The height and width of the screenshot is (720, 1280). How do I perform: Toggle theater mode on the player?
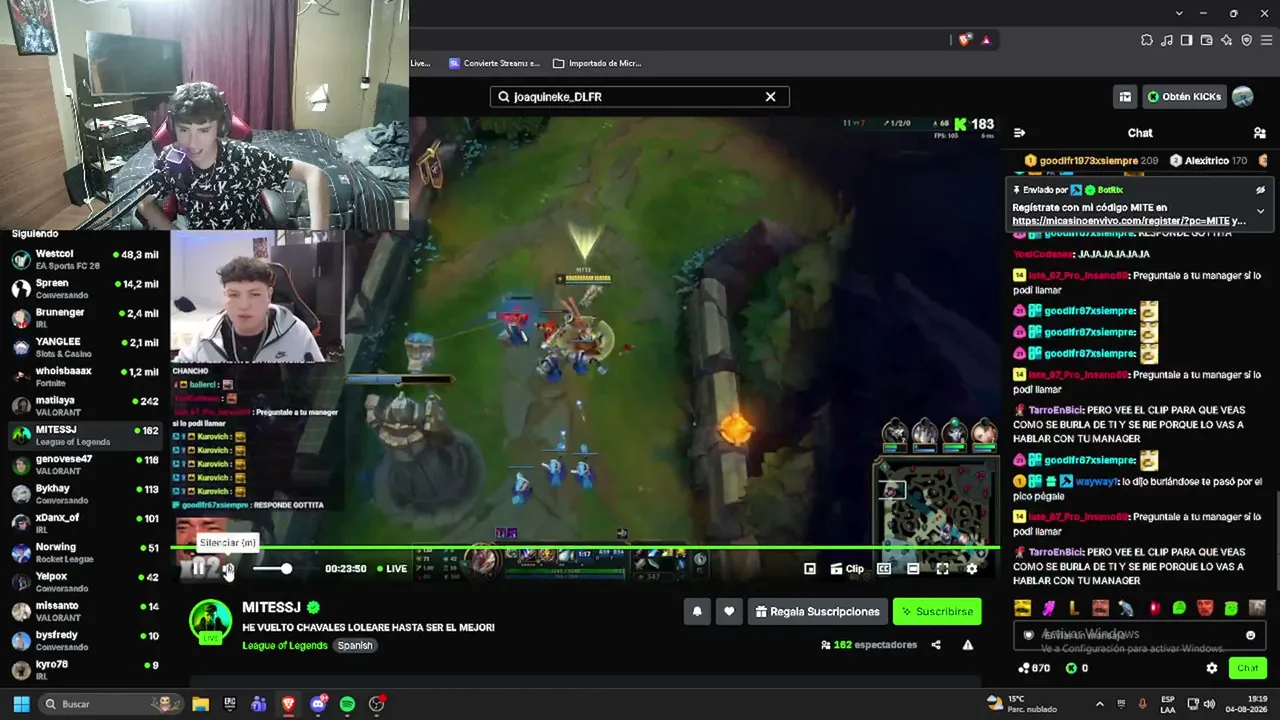(913, 569)
